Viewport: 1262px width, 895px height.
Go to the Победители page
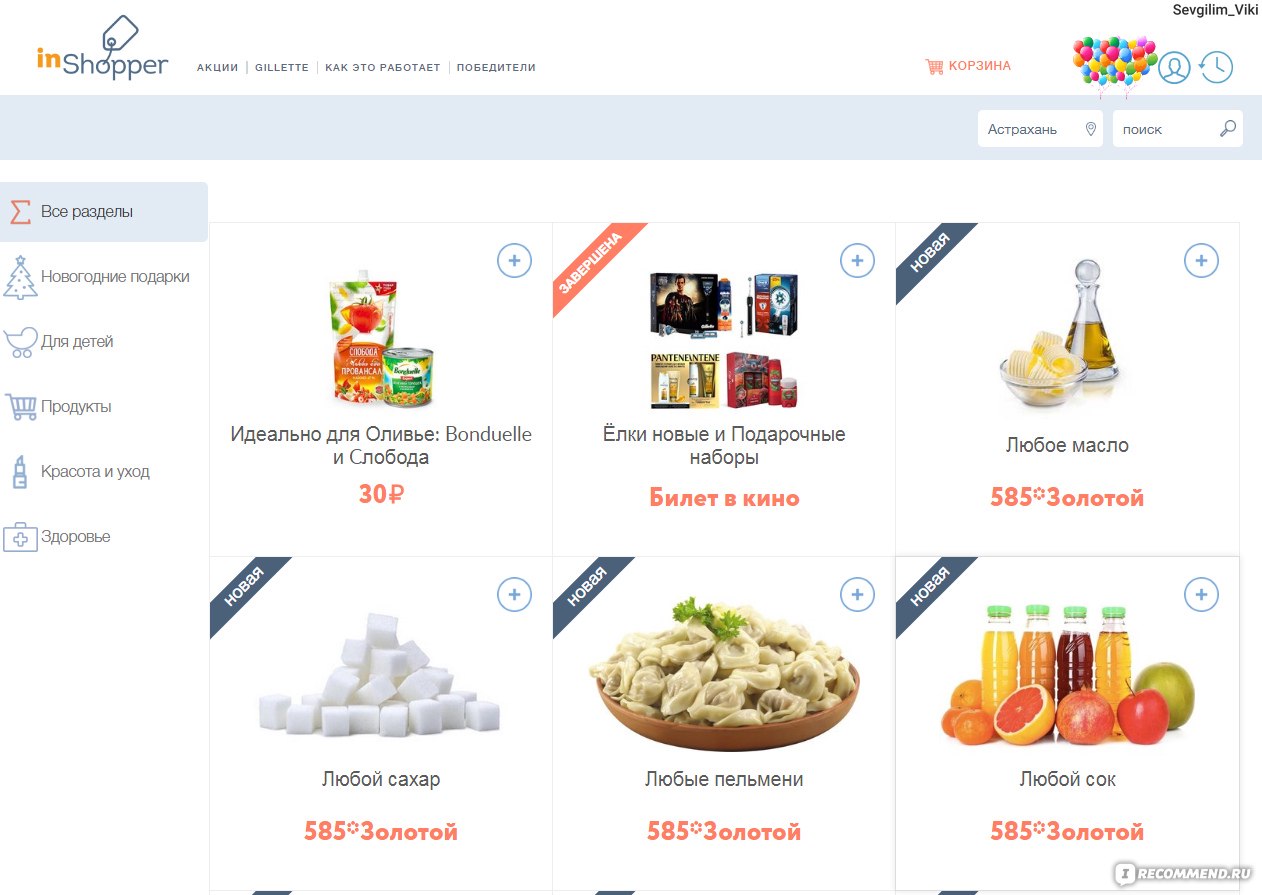pyautogui.click(x=496, y=68)
